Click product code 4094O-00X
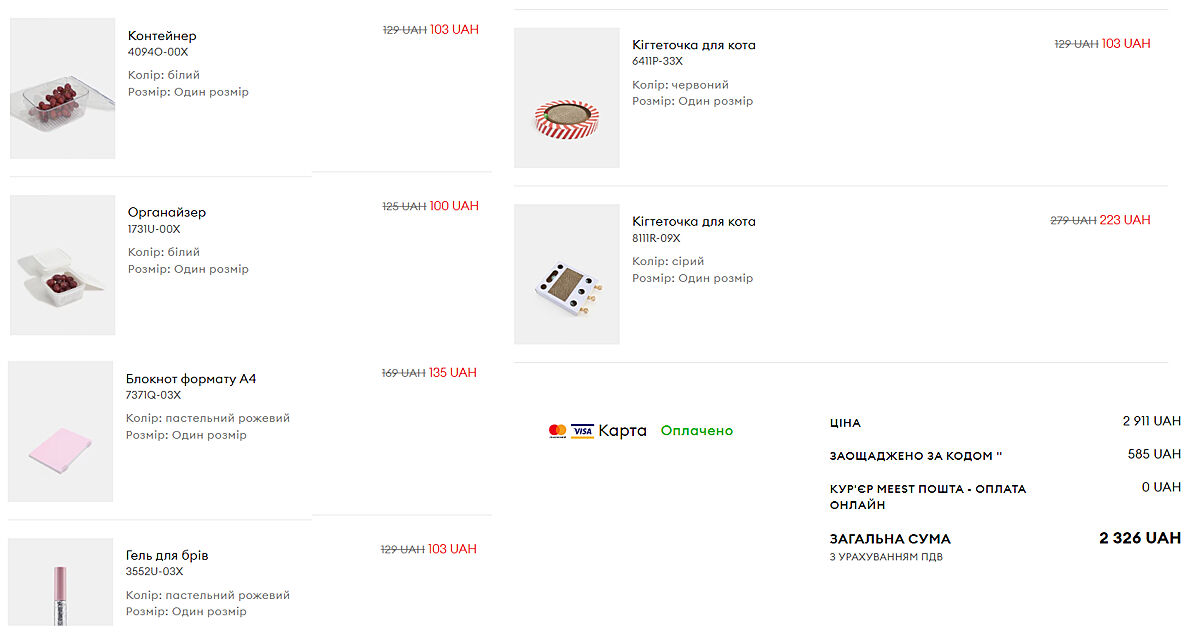The width and height of the screenshot is (1200, 644). pos(158,52)
